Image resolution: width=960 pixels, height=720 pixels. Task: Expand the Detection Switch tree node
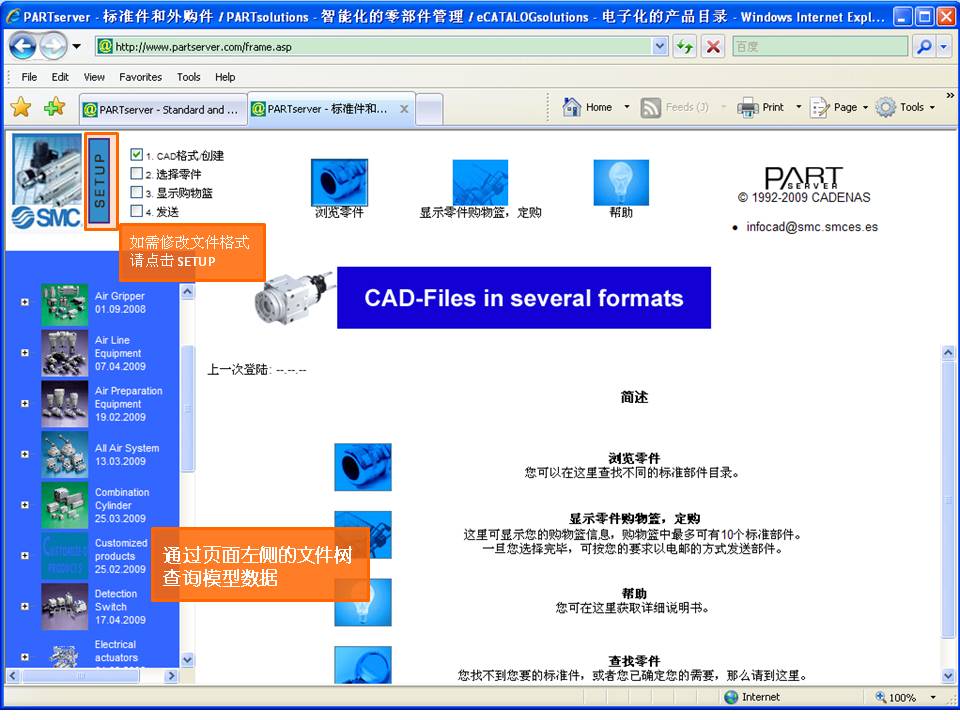[24, 607]
